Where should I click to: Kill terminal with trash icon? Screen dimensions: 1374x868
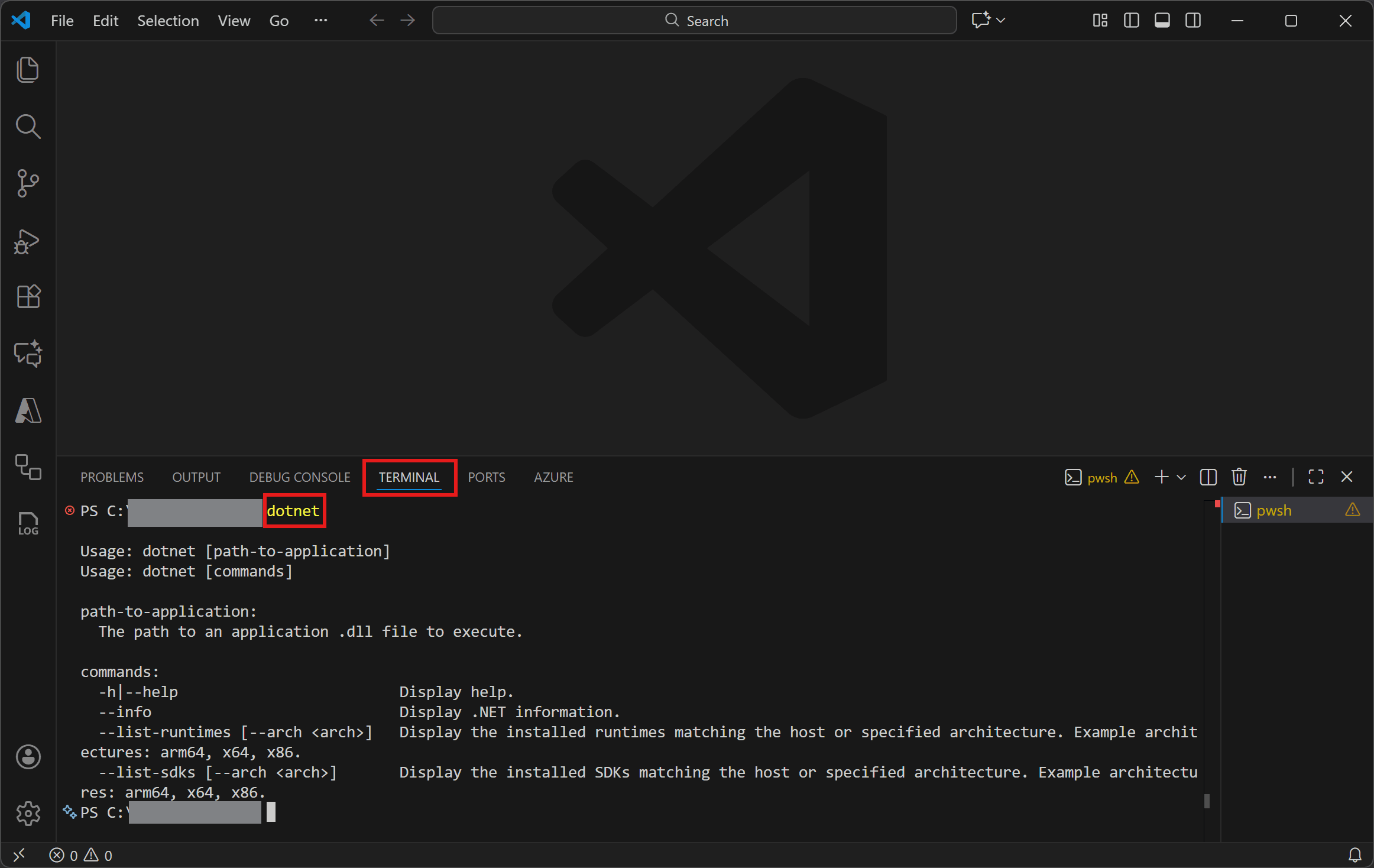(1239, 477)
